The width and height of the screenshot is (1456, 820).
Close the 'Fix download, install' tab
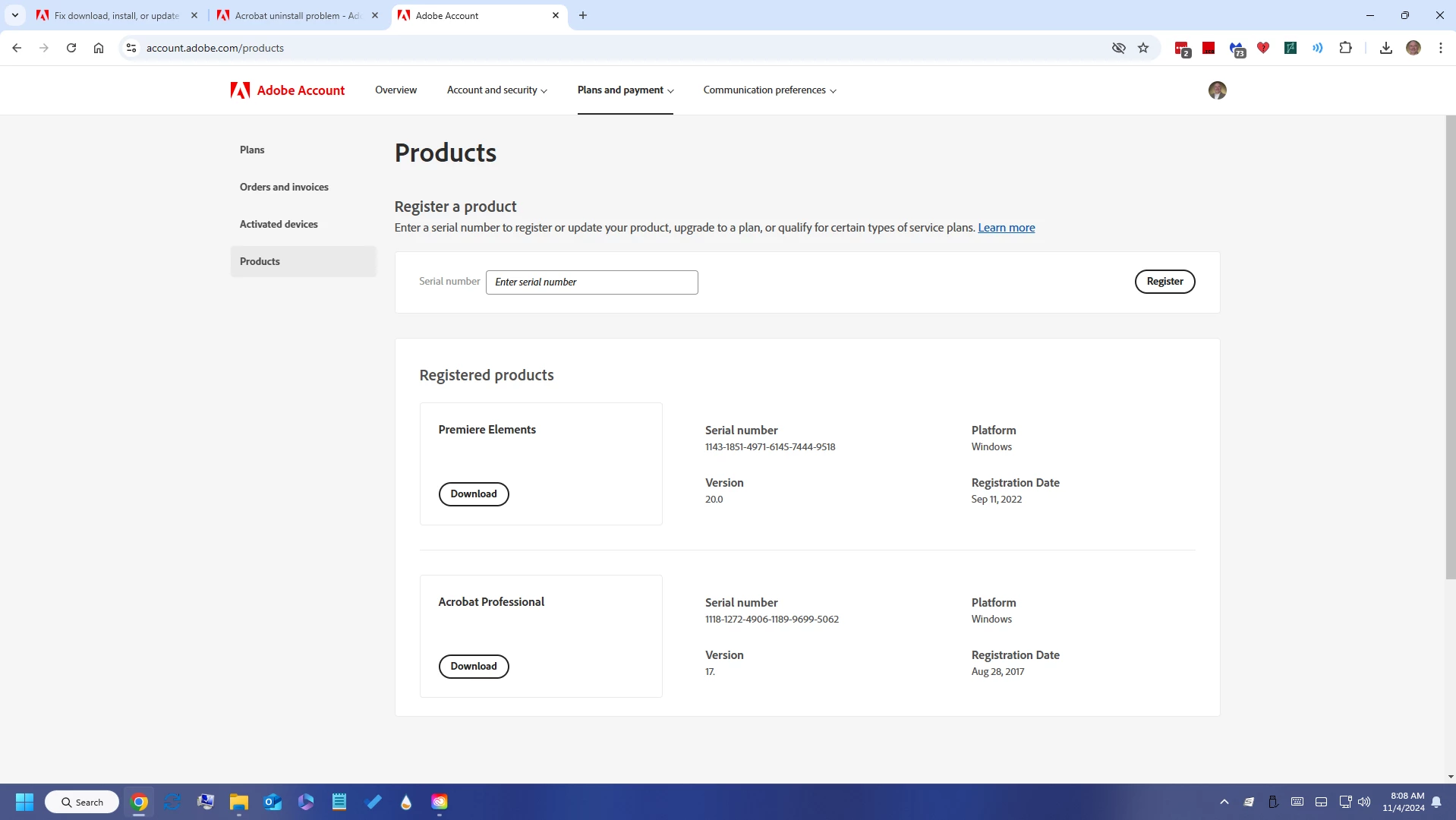[194, 15]
